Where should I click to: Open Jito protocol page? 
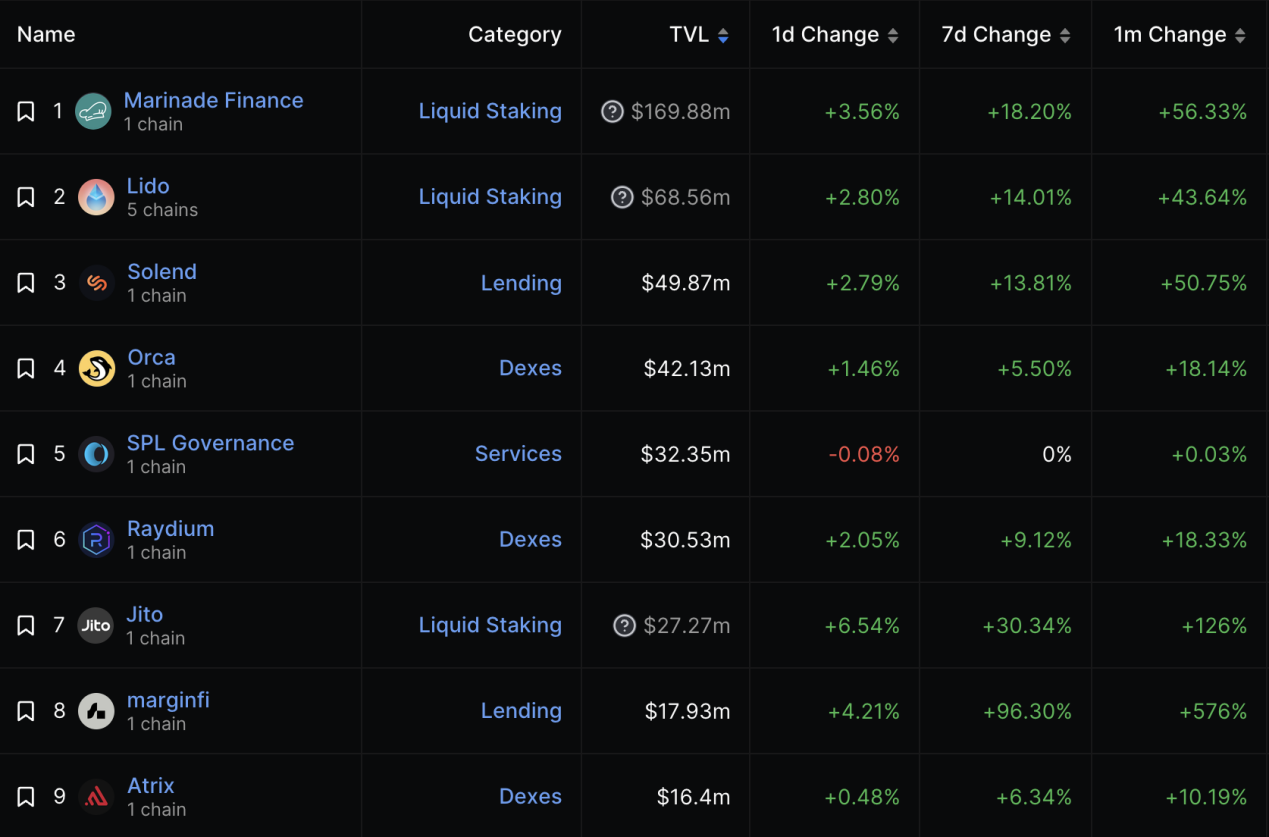pos(145,614)
